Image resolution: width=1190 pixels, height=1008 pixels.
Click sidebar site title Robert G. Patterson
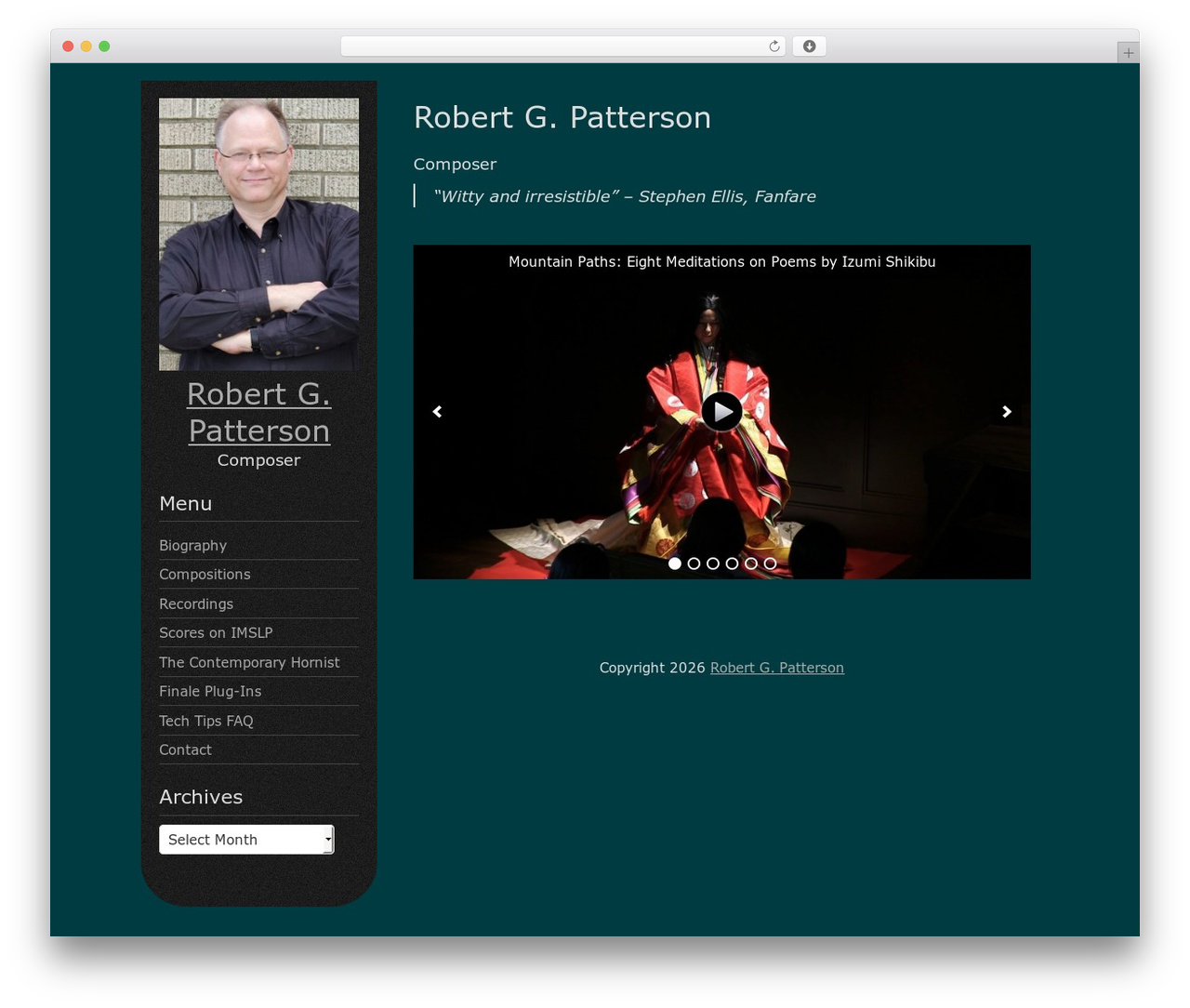click(258, 412)
